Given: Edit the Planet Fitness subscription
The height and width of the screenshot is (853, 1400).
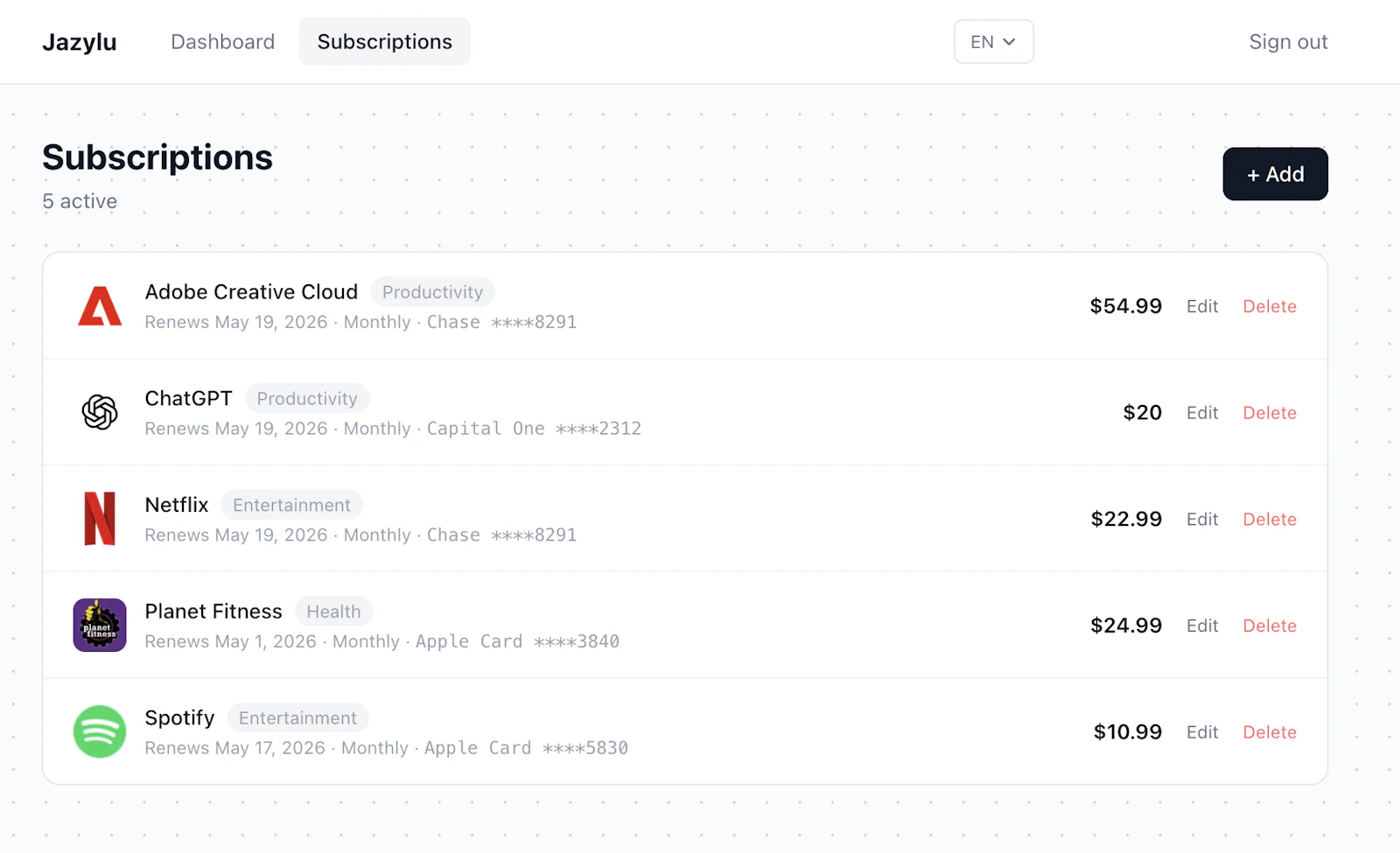Looking at the screenshot, I should pos(1202,626).
